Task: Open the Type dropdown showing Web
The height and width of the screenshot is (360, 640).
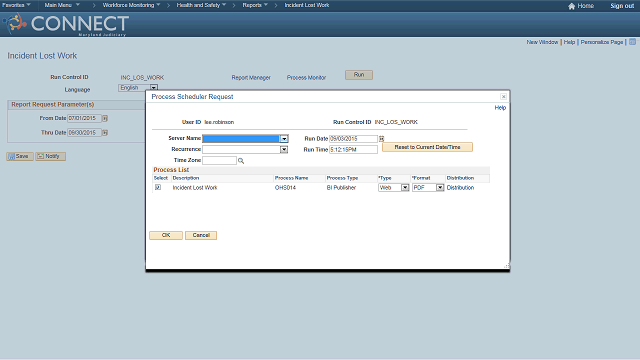Action: pos(405,188)
